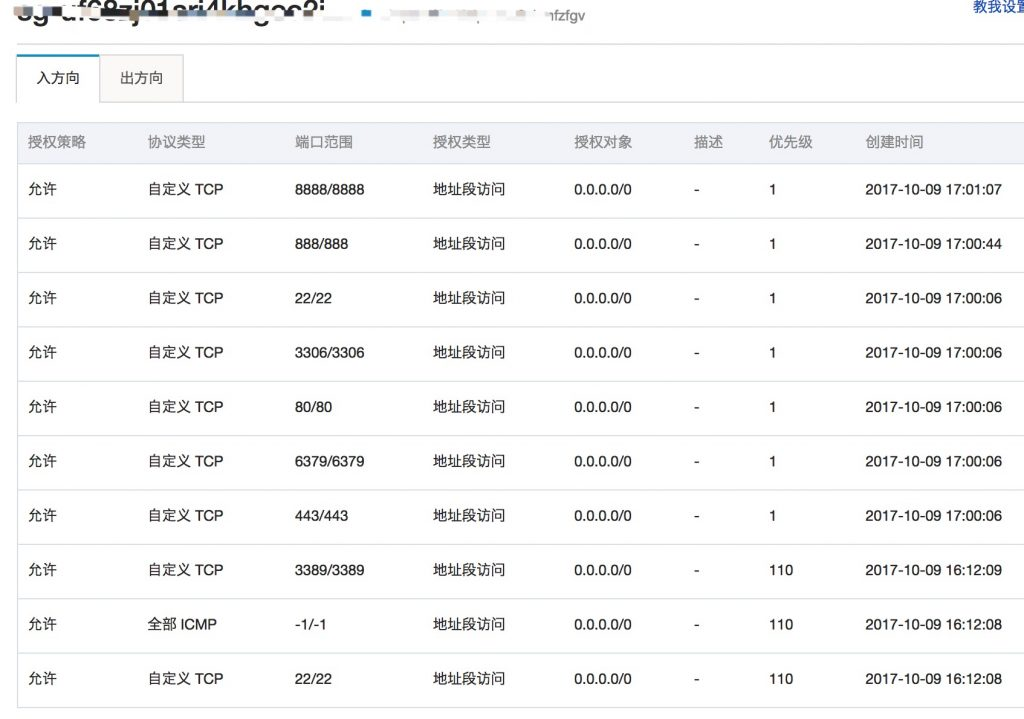Click creation time 2017-10-09 16:12:09

click(933, 570)
